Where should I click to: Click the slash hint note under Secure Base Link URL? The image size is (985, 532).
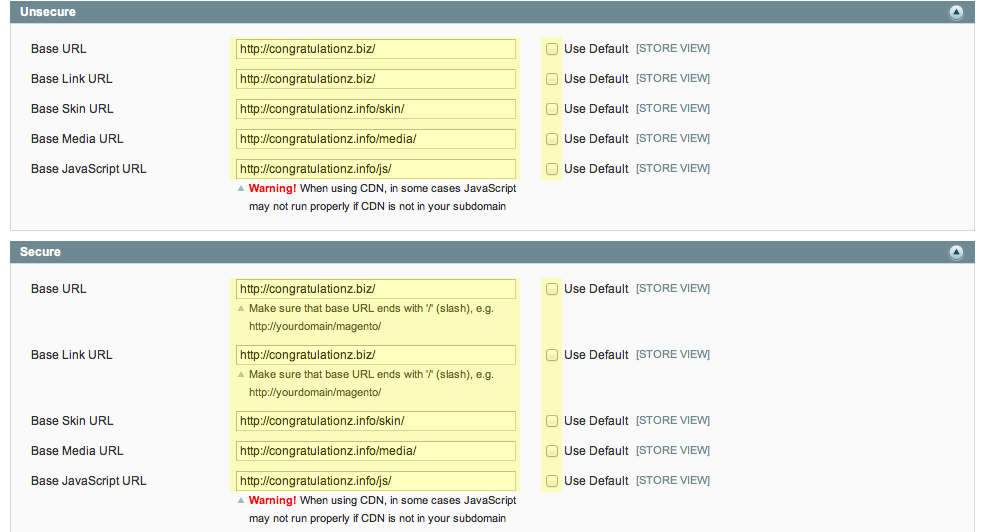pyautogui.click(x=371, y=383)
